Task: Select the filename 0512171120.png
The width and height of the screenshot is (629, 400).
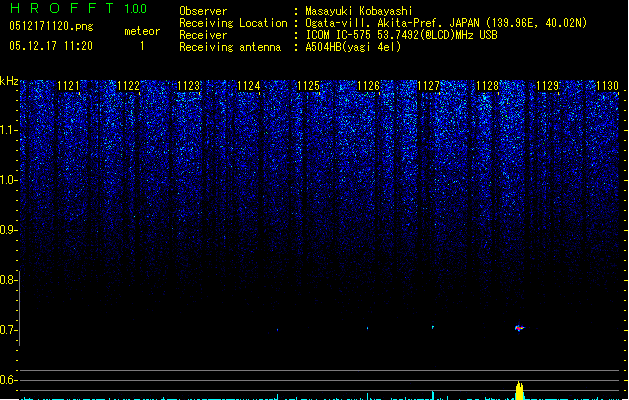Action: pos(51,26)
